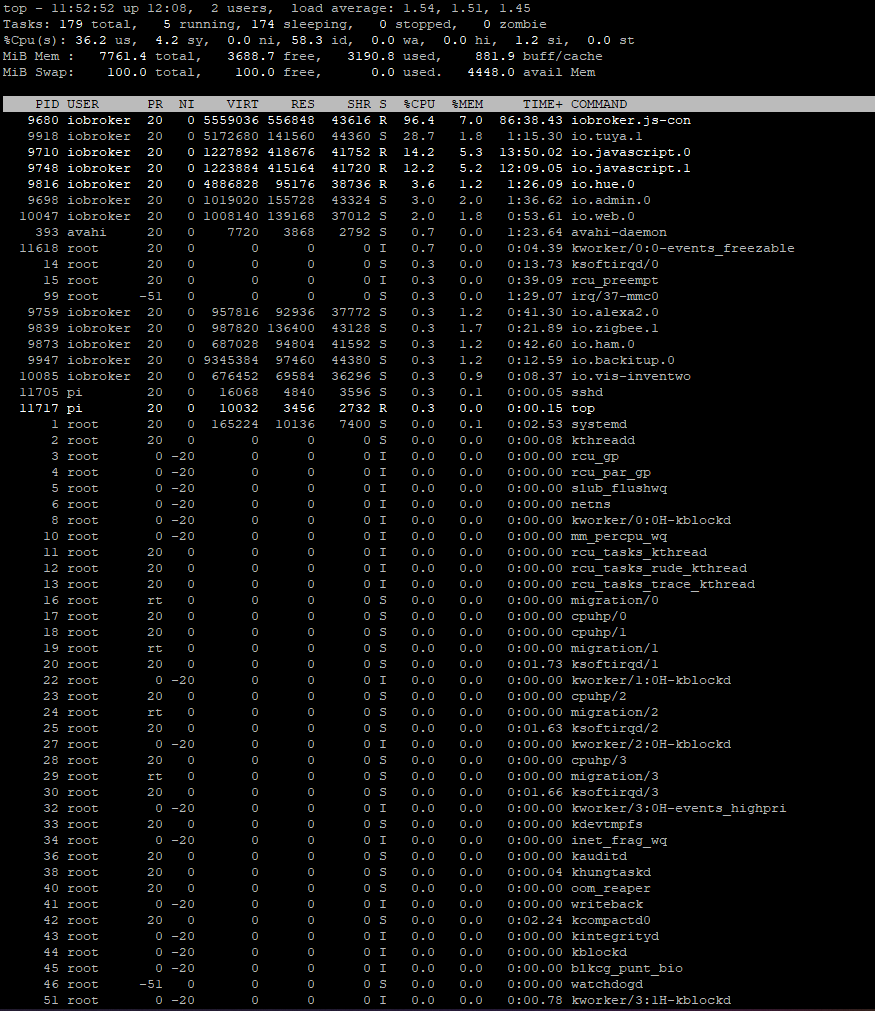Click the rcu_preempt command
The image size is (875, 1011).
coord(614,281)
